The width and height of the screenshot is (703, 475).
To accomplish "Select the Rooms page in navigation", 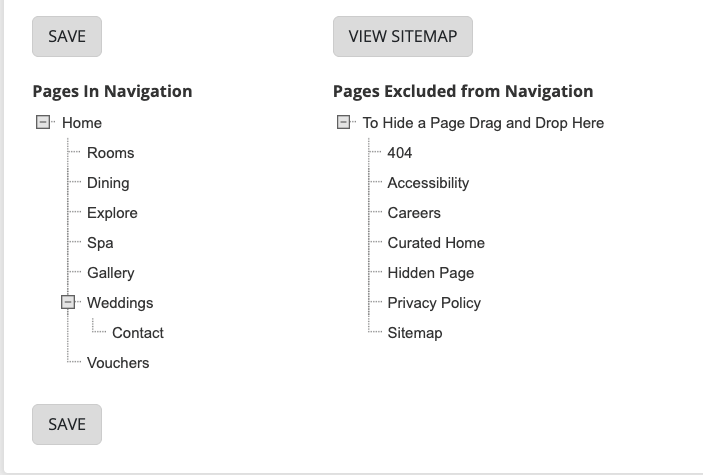I will click(110, 153).
